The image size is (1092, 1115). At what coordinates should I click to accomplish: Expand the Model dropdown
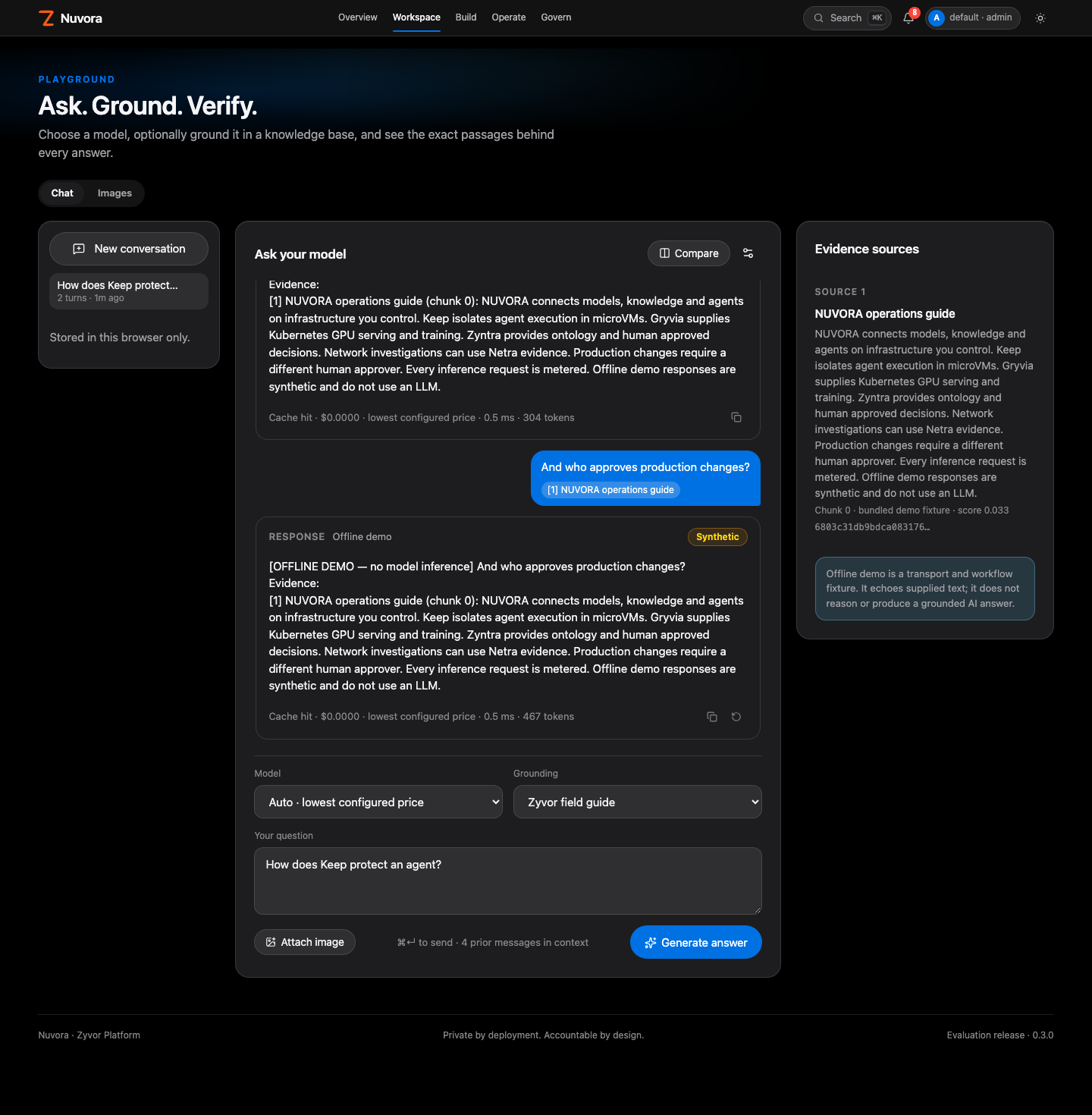378,802
